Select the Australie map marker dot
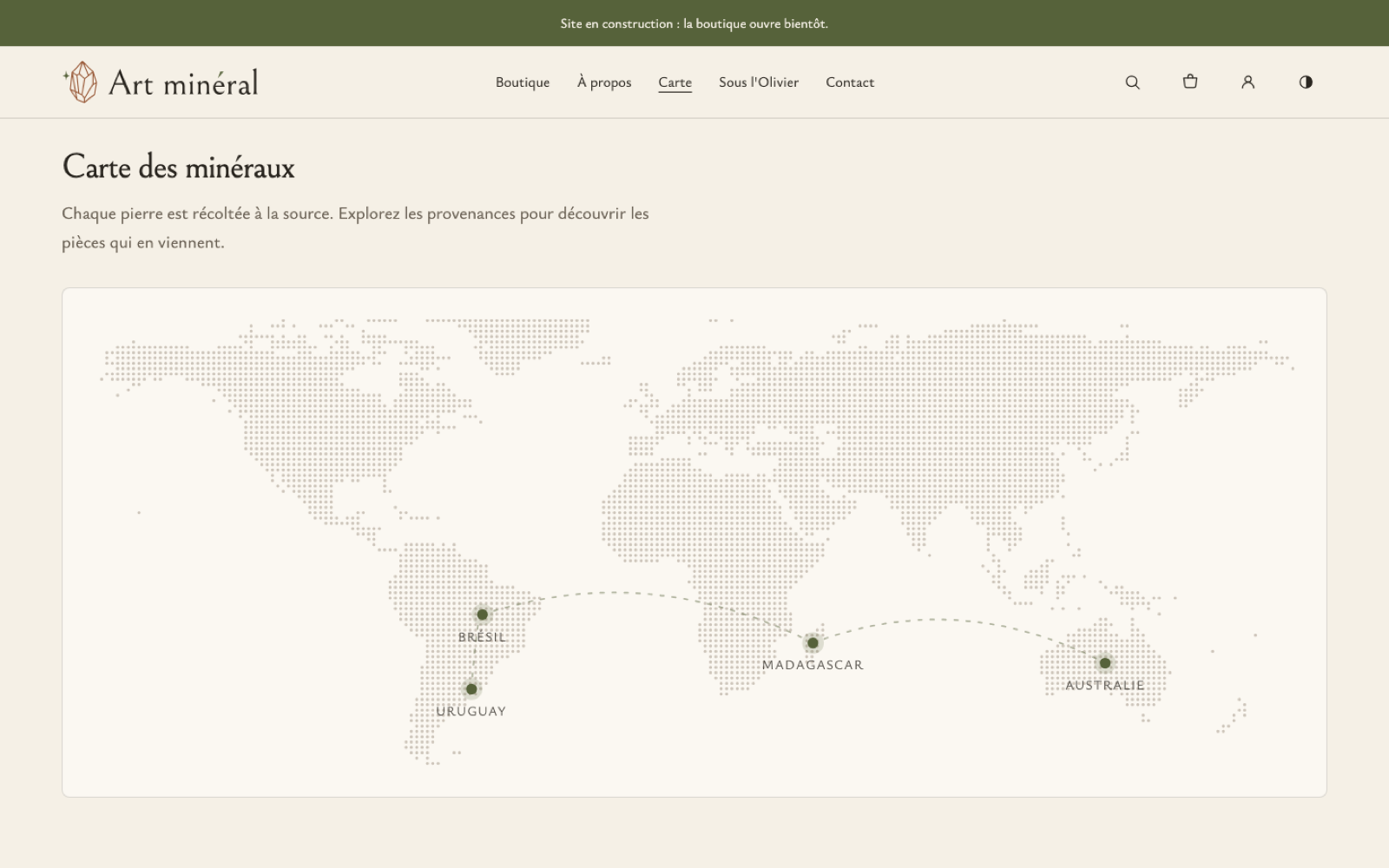Image resolution: width=1389 pixels, height=868 pixels. pyautogui.click(x=1105, y=663)
